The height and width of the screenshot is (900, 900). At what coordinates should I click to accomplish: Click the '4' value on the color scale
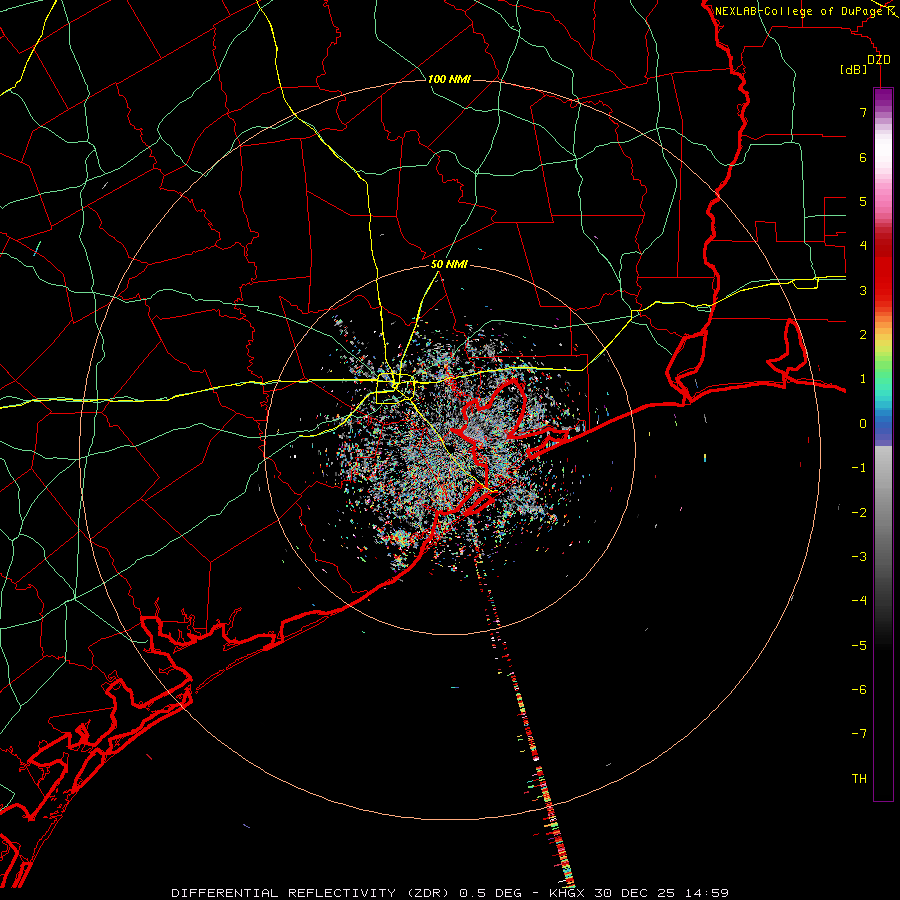863,246
